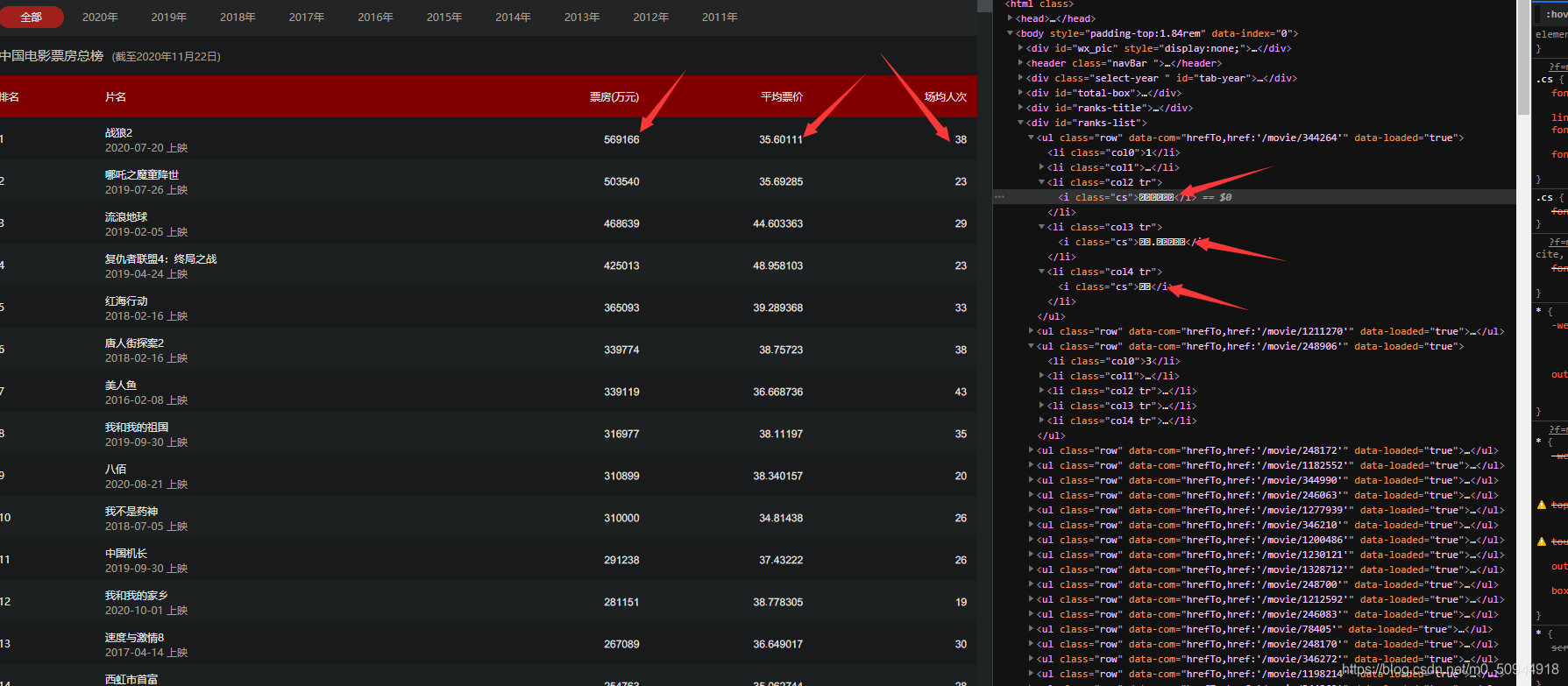Select the 全部 year tab
This screenshot has width=1568, height=686.
(32, 17)
